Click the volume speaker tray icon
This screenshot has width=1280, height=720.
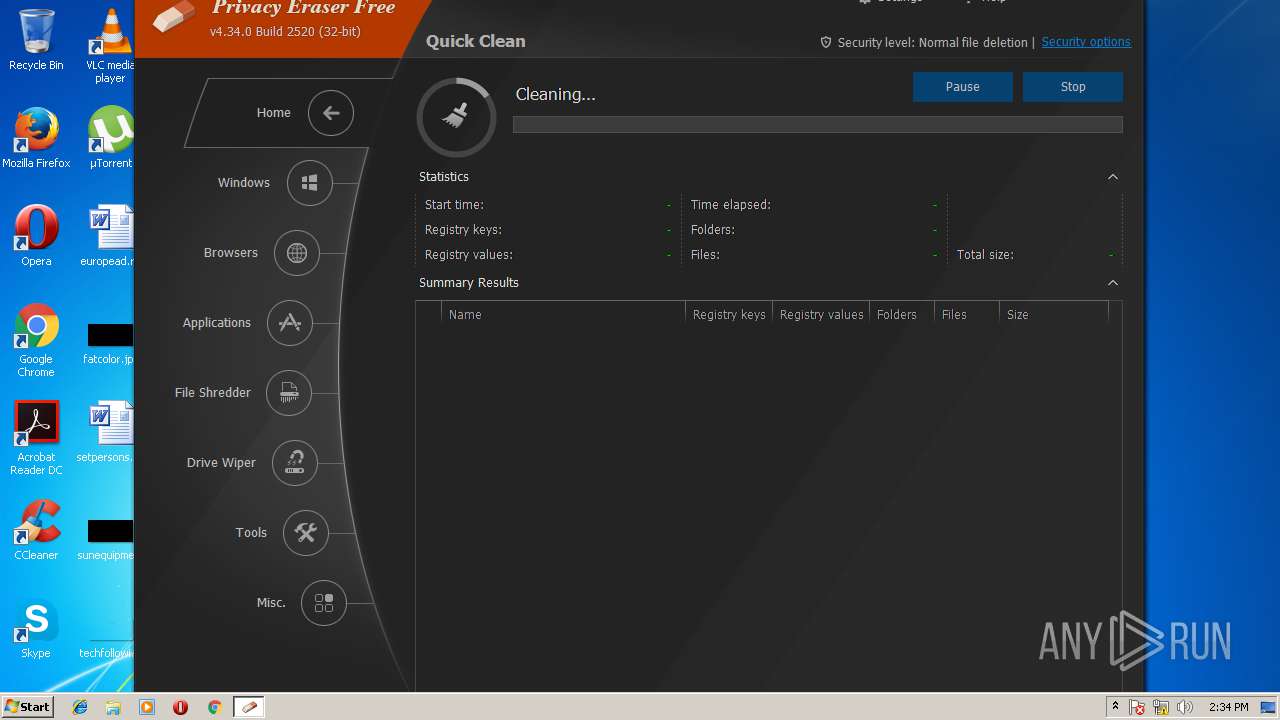1185,707
